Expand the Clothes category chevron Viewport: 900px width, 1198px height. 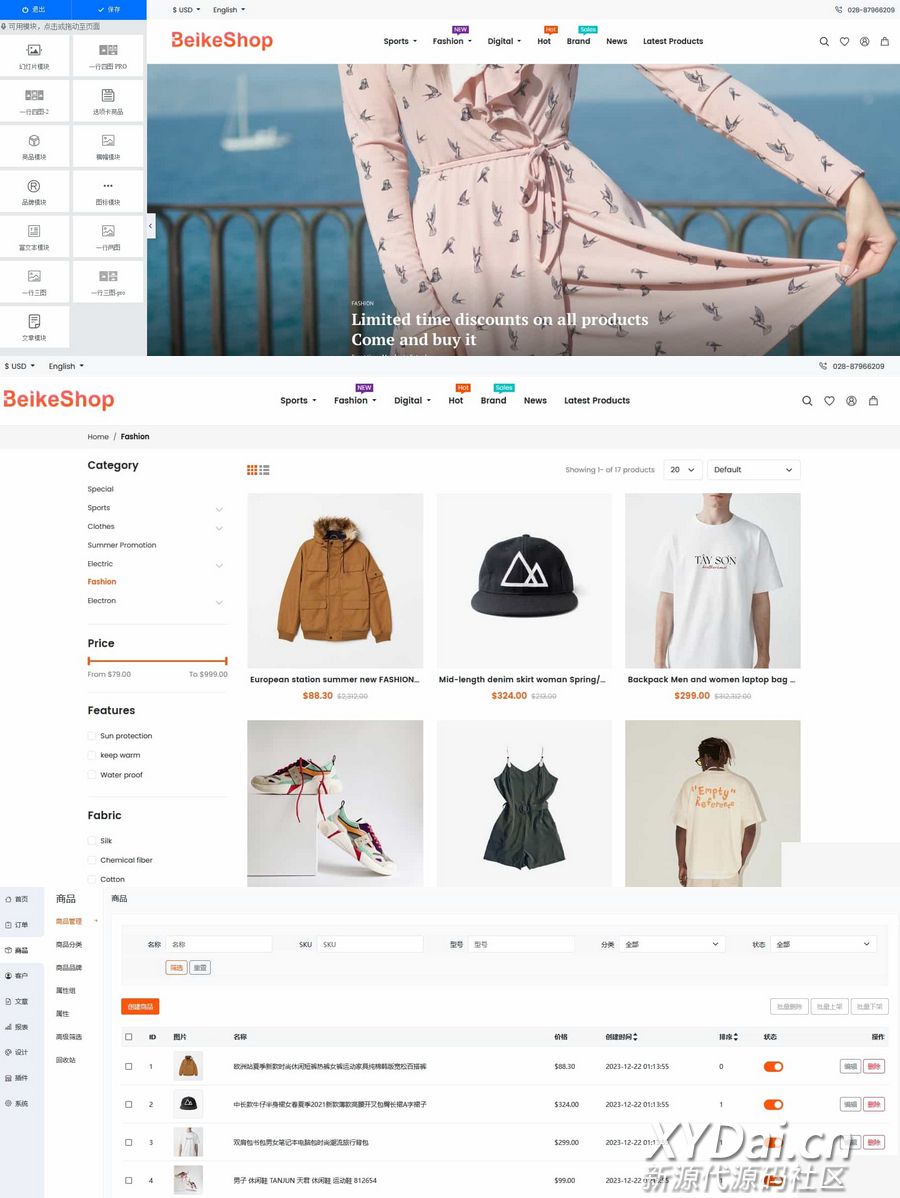219,528
